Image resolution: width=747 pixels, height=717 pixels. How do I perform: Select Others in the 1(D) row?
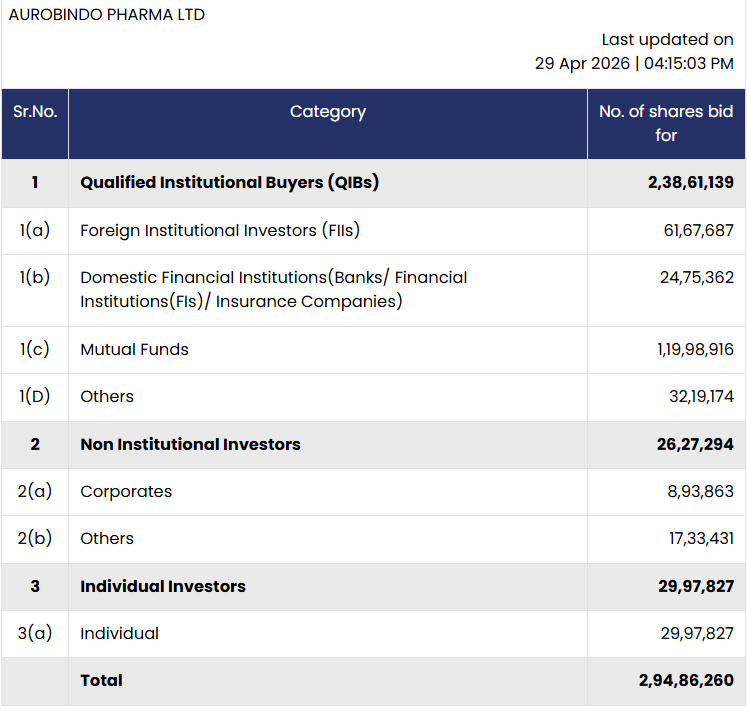tap(107, 396)
